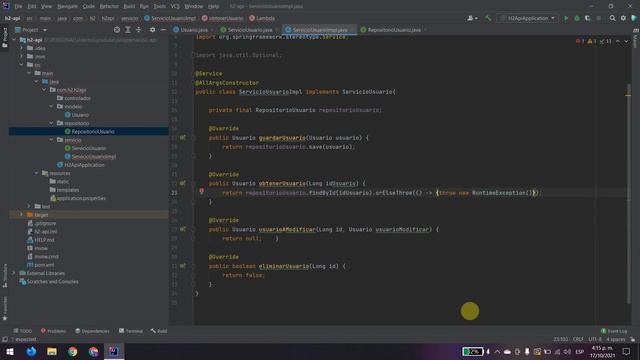The width and height of the screenshot is (640, 360).
Task: Open Search Everywhere magnifier icon
Action: [x=612, y=18]
